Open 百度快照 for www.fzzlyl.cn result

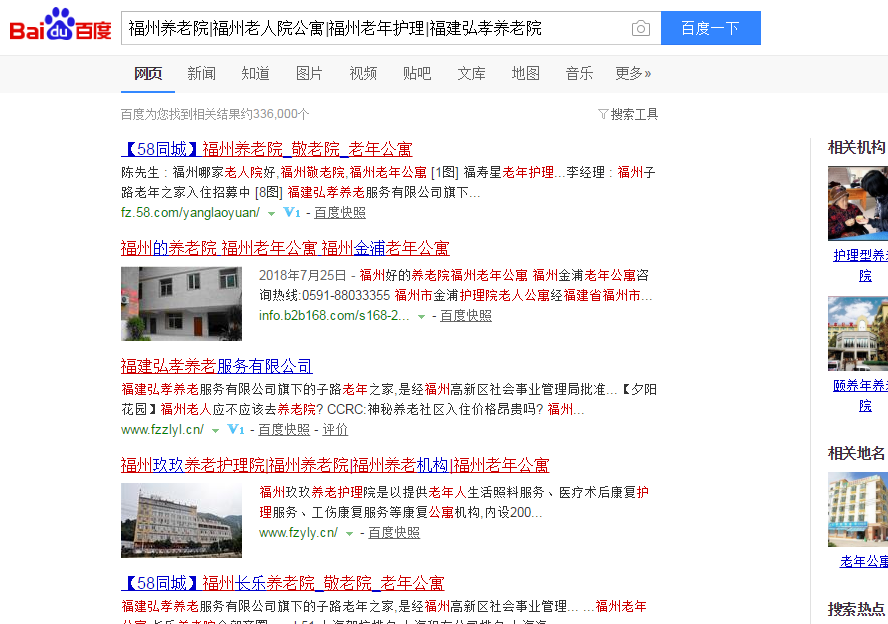pyautogui.click(x=284, y=430)
